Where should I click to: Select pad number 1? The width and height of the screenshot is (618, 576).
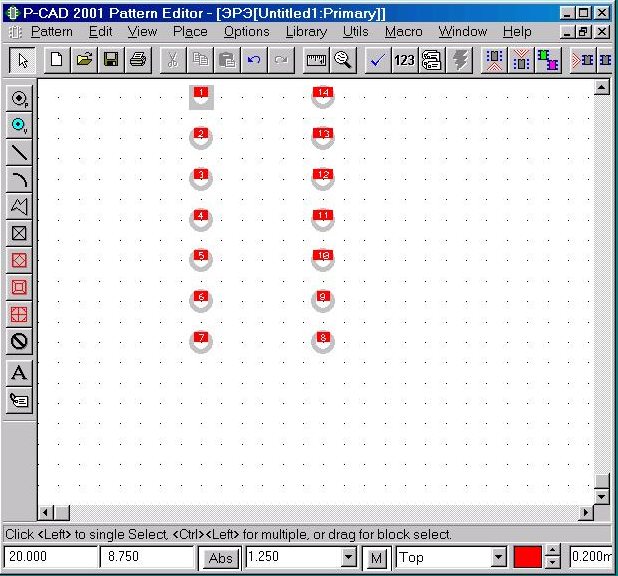(201, 97)
